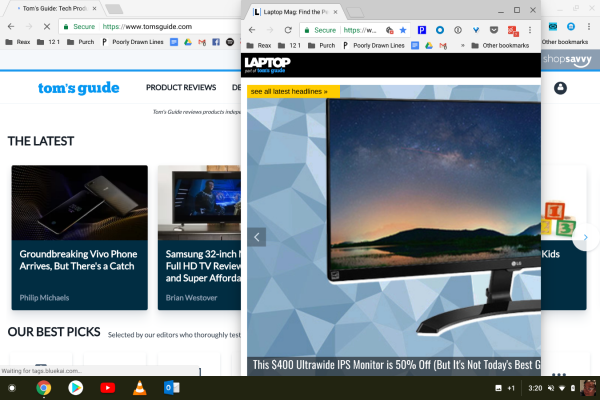Open the Google Drive bookmark in Tom's Guide window
This screenshot has height=400, width=600.
(188, 42)
